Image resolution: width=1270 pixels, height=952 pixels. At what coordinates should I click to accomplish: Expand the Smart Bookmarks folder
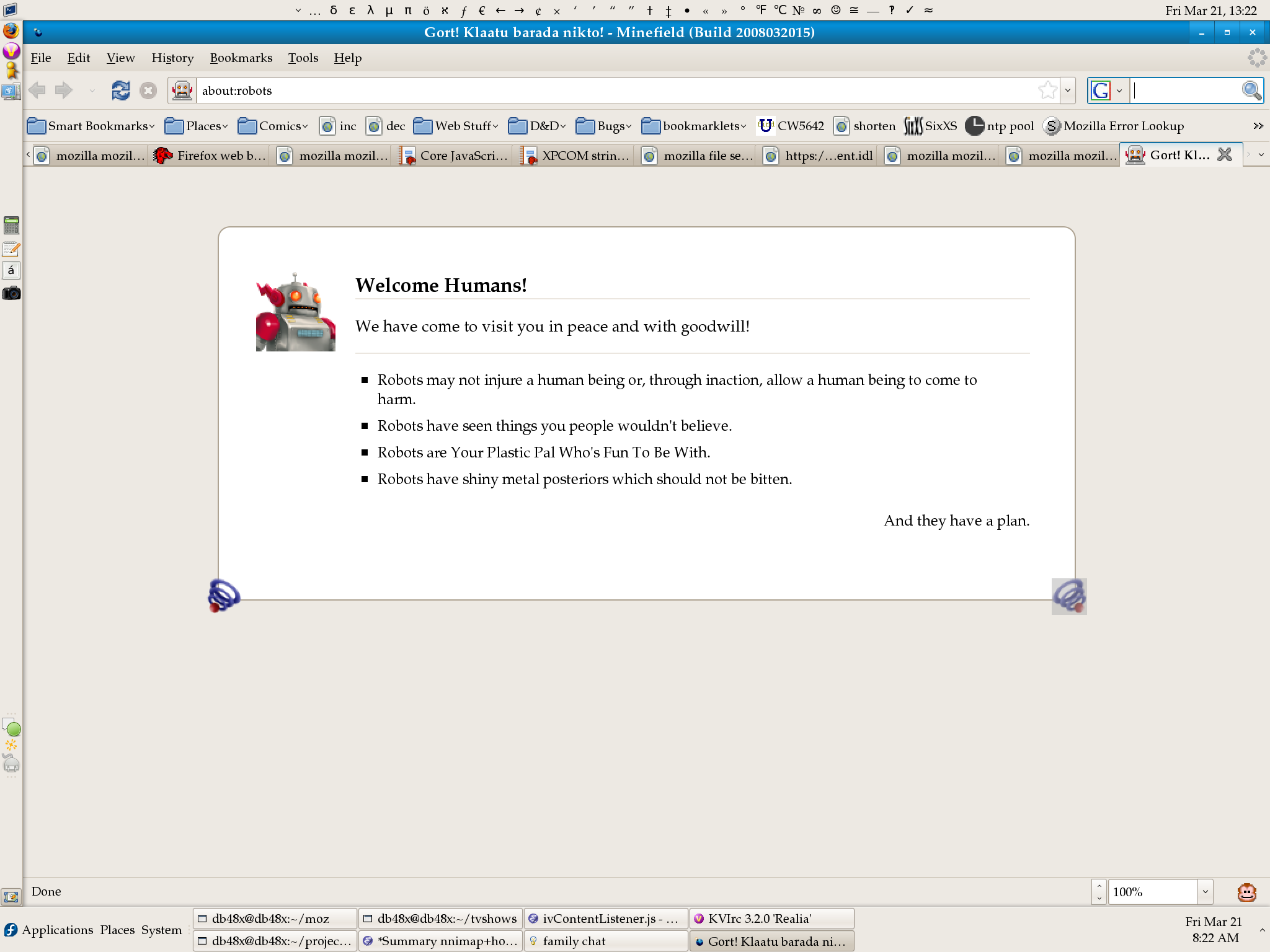[x=91, y=126]
